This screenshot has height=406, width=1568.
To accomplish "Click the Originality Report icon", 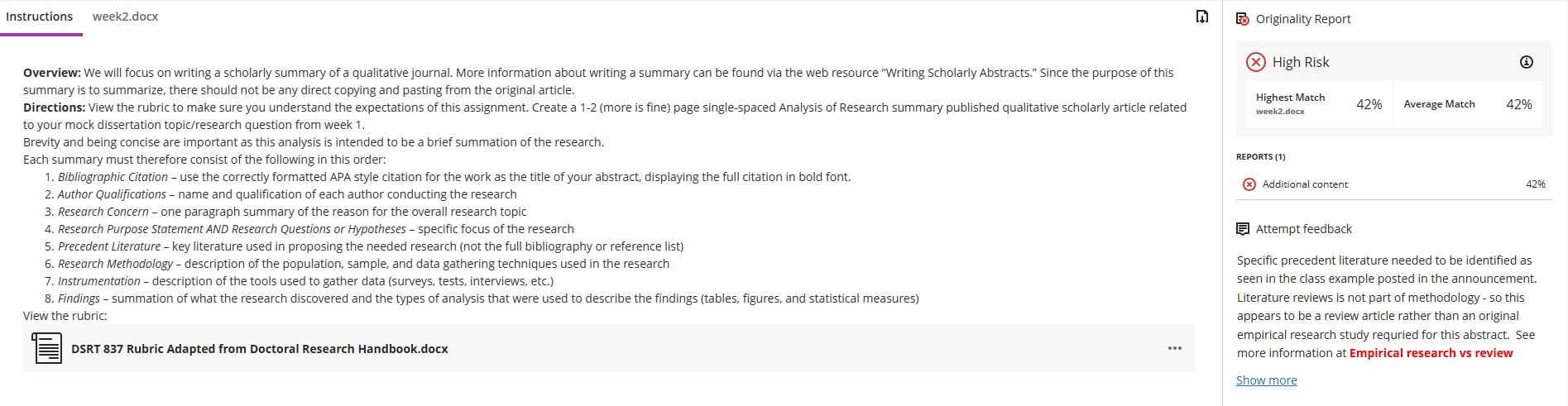I will point(1243,19).
